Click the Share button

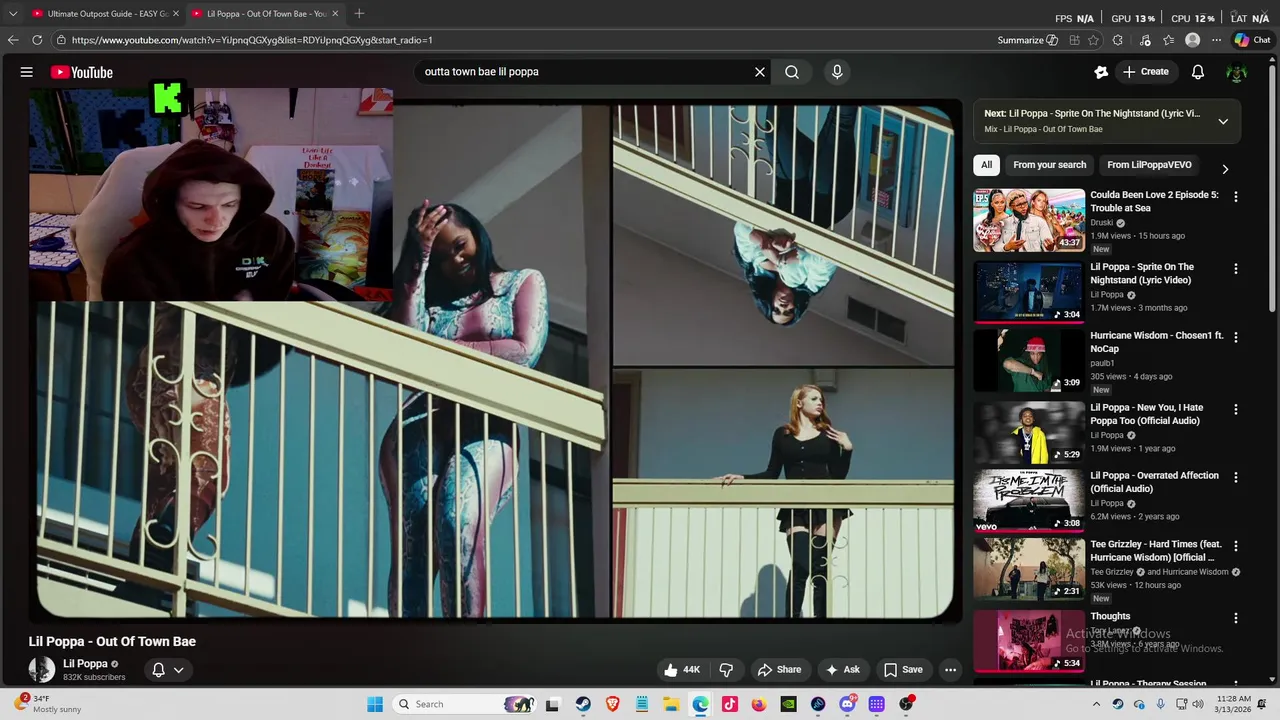780,670
